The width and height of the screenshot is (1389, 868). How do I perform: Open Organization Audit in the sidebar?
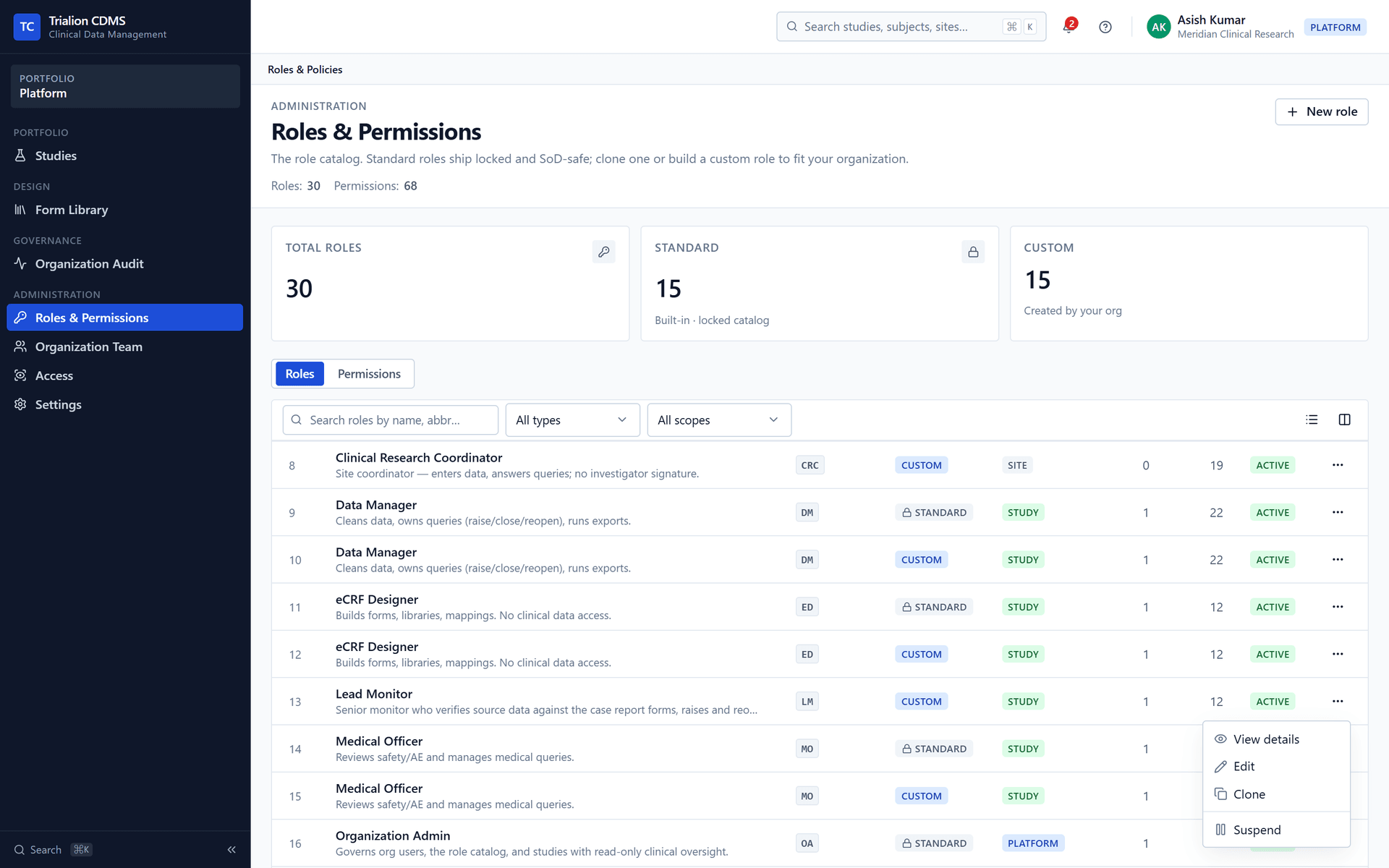click(x=124, y=264)
